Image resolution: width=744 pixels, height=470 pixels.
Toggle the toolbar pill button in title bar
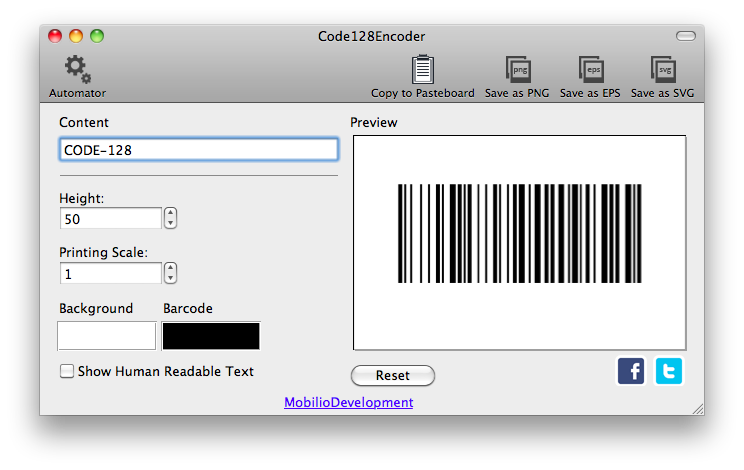(686, 36)
